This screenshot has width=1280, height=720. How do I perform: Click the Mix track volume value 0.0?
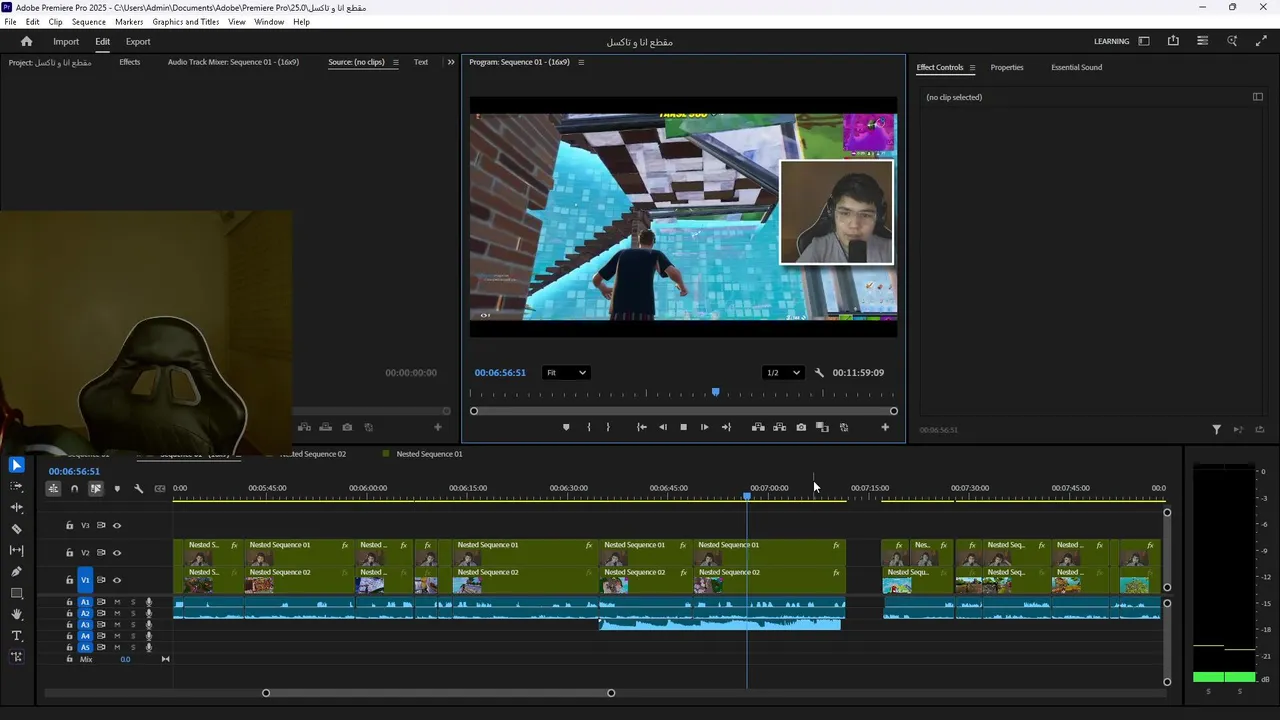pyautogui.click(x=125, y=660)
